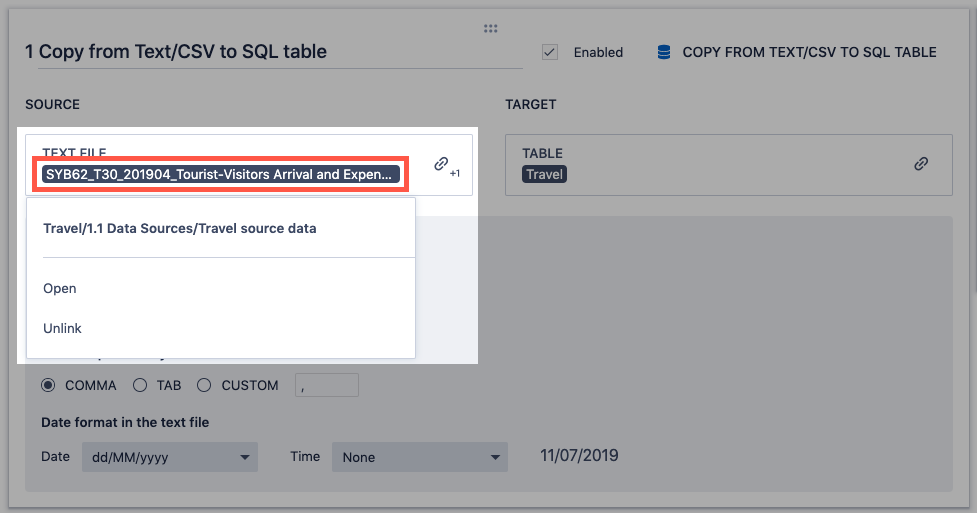Click the database icon beside operation type
The image size is (977, 513).
point(664,52)
